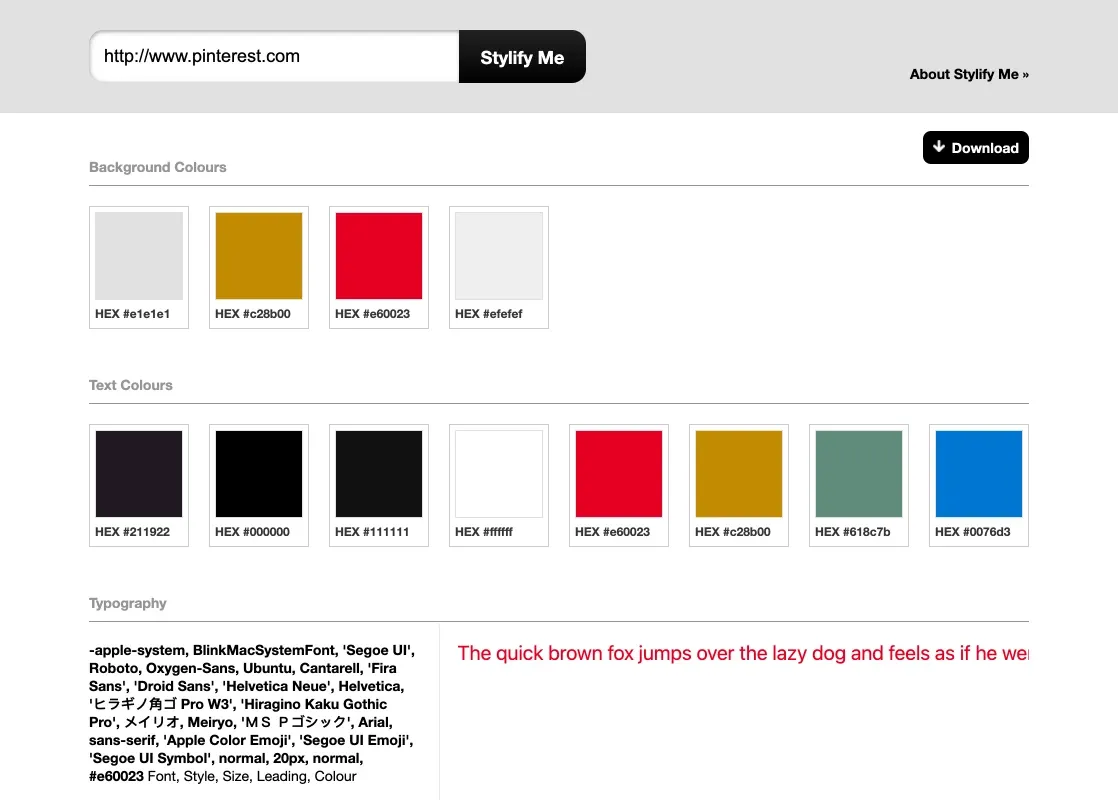Screen dimensions: 1118x800
Task: Click the black text swatch #000000
Action: (x=259, y=474)
